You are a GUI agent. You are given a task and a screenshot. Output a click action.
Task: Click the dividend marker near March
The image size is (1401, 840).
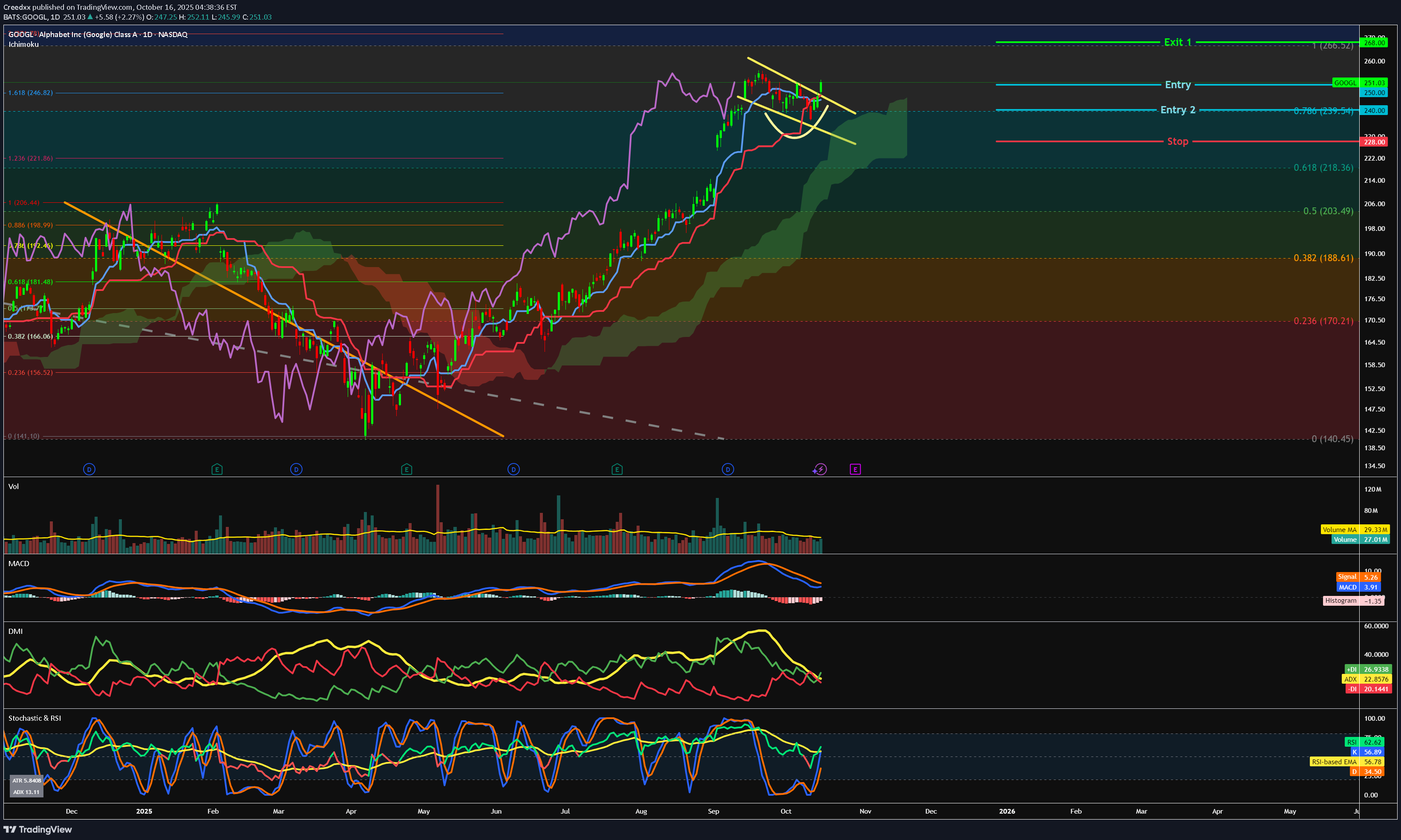(296, 469)
